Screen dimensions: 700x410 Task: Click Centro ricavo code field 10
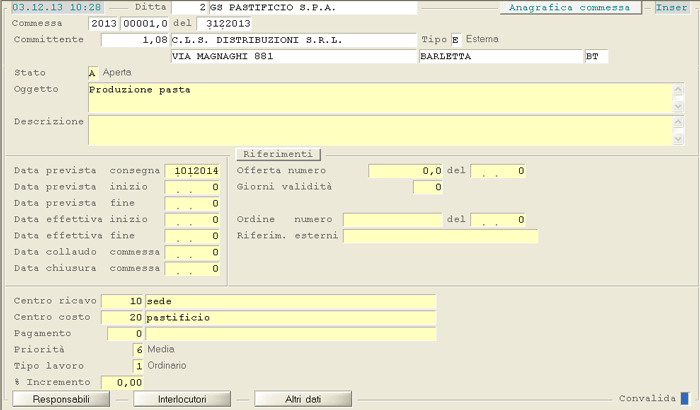(x=122, y=301)
